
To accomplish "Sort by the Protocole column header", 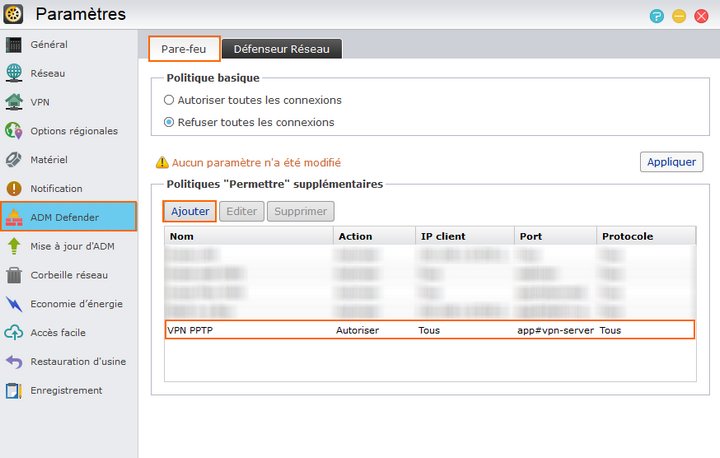I will [x=646, y=236].
